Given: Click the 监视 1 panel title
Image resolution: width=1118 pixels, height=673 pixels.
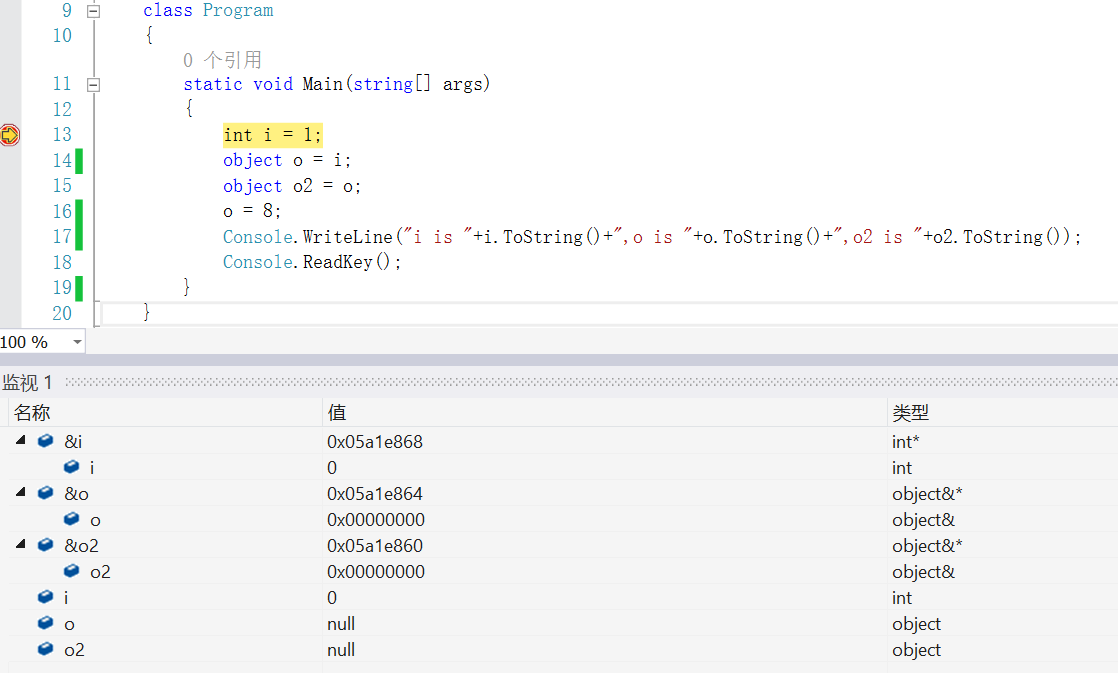Looking at the screenshot, I should (x=27, y=383).
